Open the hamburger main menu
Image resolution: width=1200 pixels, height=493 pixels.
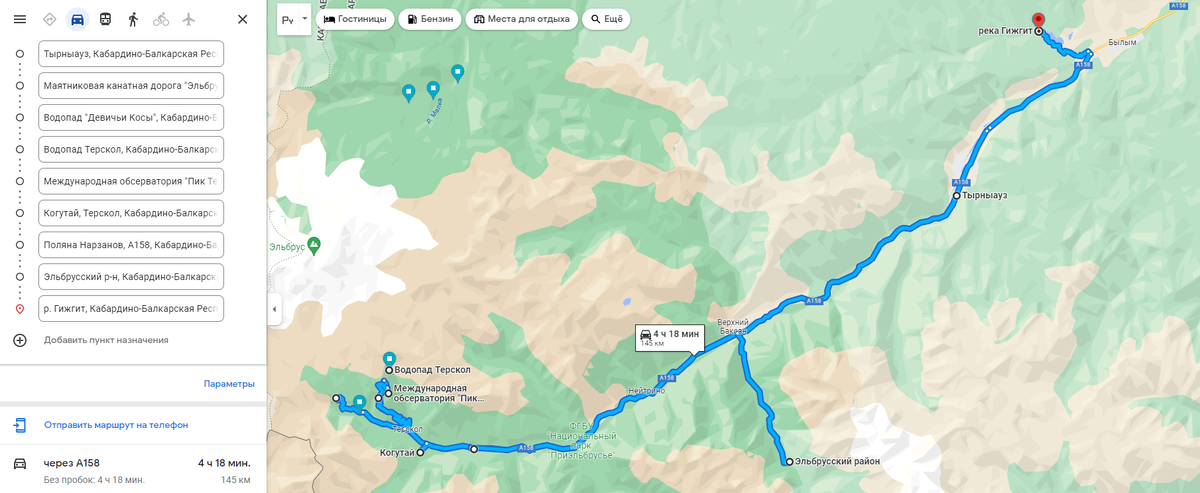(x=20, y=19)
